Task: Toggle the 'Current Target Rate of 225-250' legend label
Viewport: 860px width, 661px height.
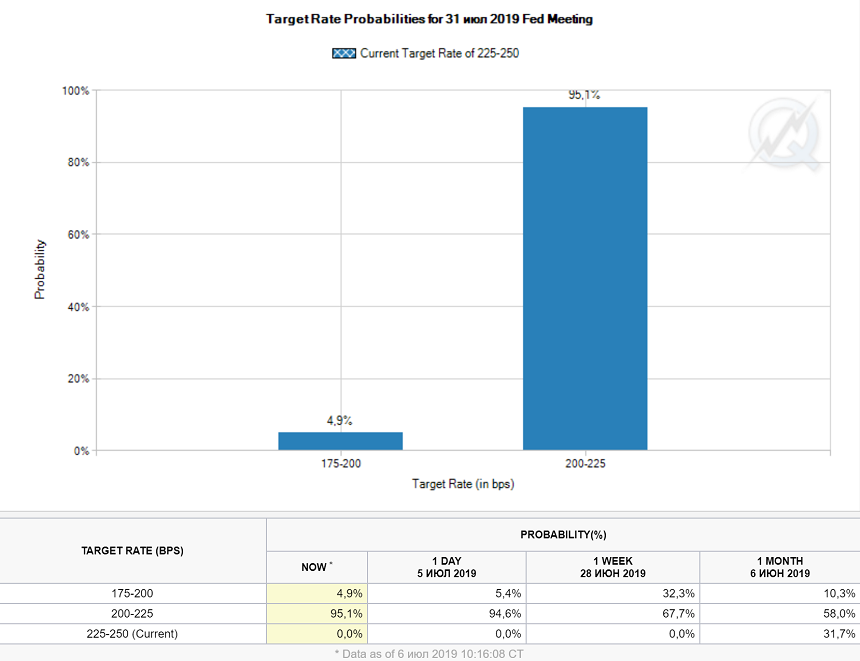Action: click(439, 53)
